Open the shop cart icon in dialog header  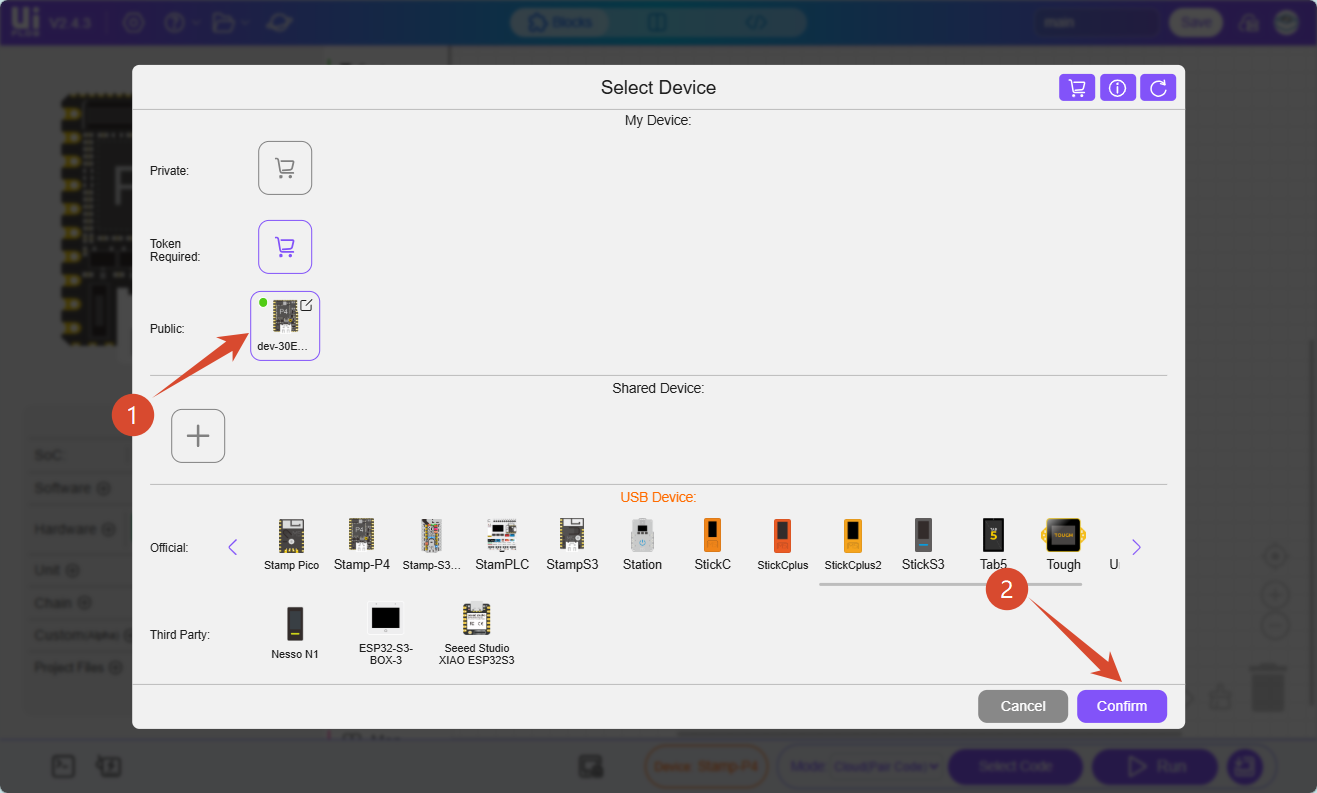coord(1077,88)
